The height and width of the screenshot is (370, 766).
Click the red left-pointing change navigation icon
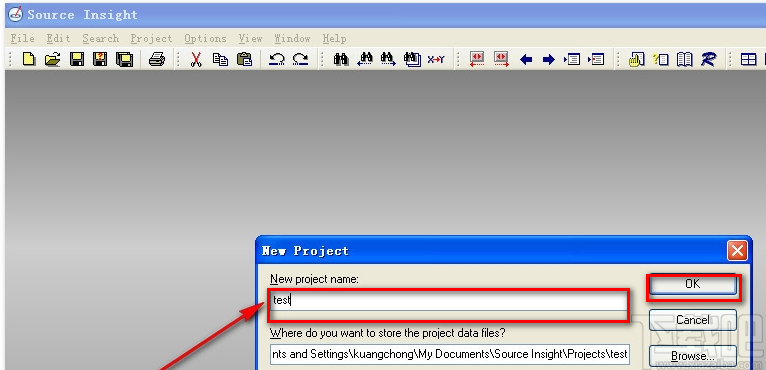(477, 60)
